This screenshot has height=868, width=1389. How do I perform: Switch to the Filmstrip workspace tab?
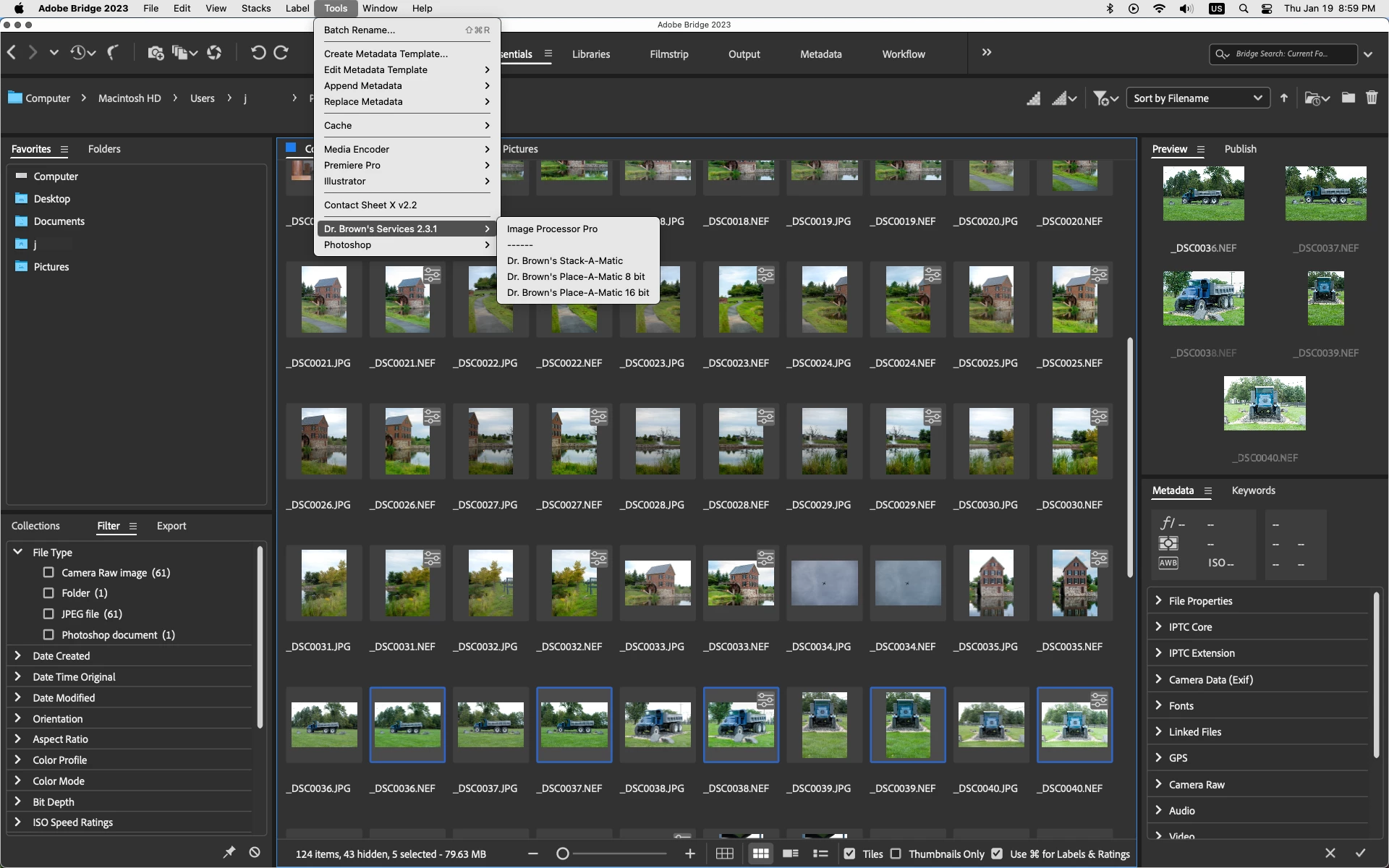point(668,54)
